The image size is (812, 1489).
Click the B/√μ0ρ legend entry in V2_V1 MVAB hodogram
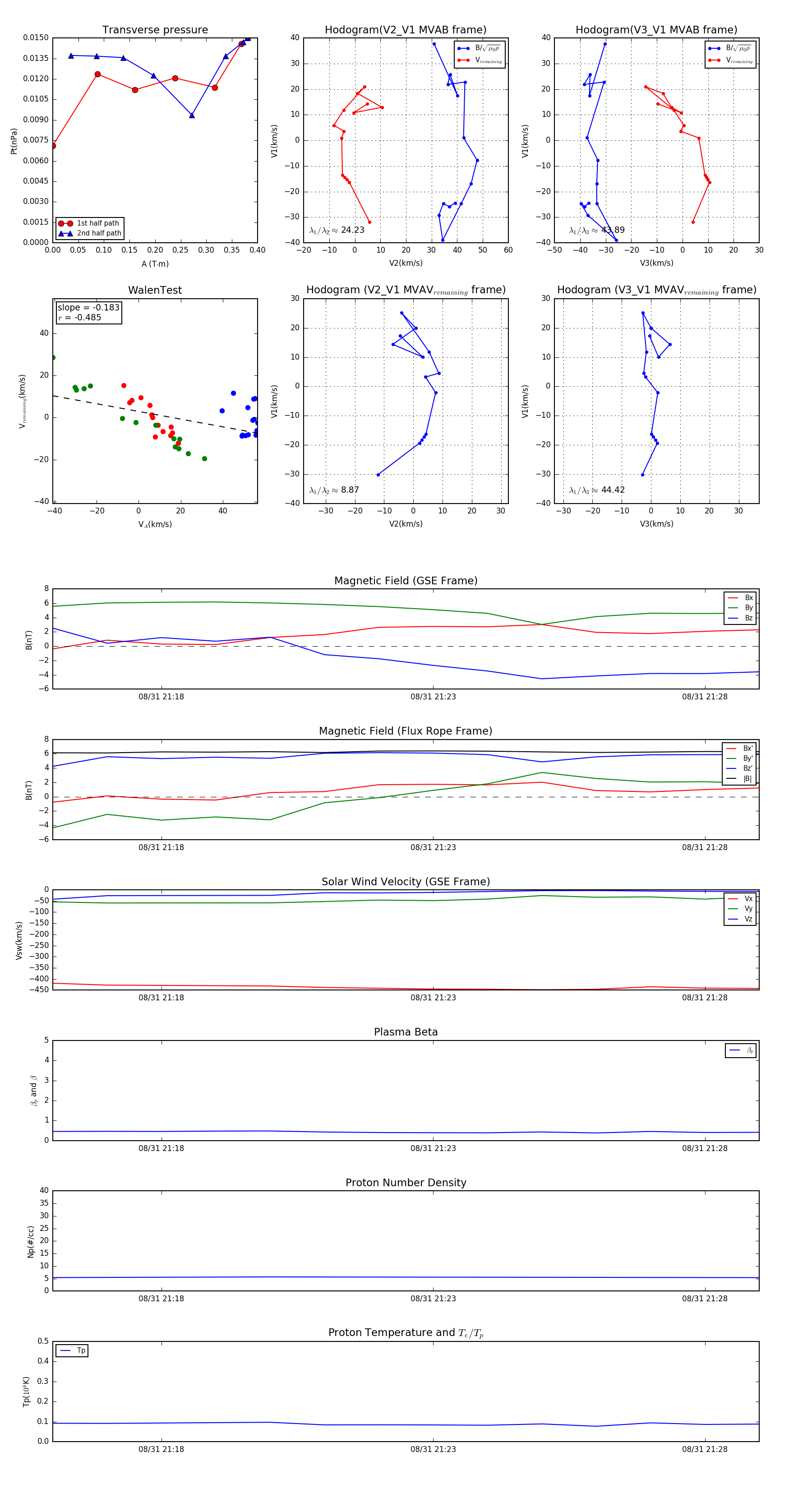480,49
